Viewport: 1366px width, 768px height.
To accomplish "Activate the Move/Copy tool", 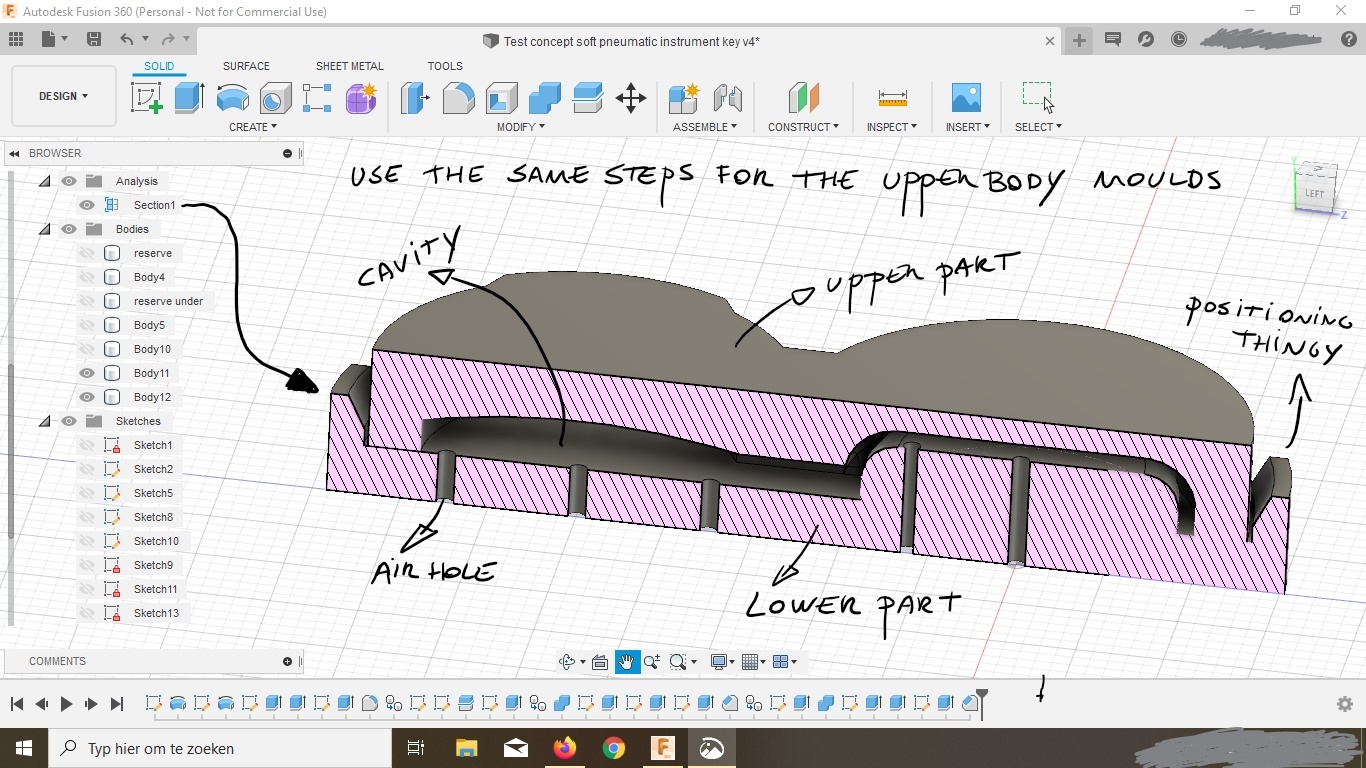I will (630, 98).
